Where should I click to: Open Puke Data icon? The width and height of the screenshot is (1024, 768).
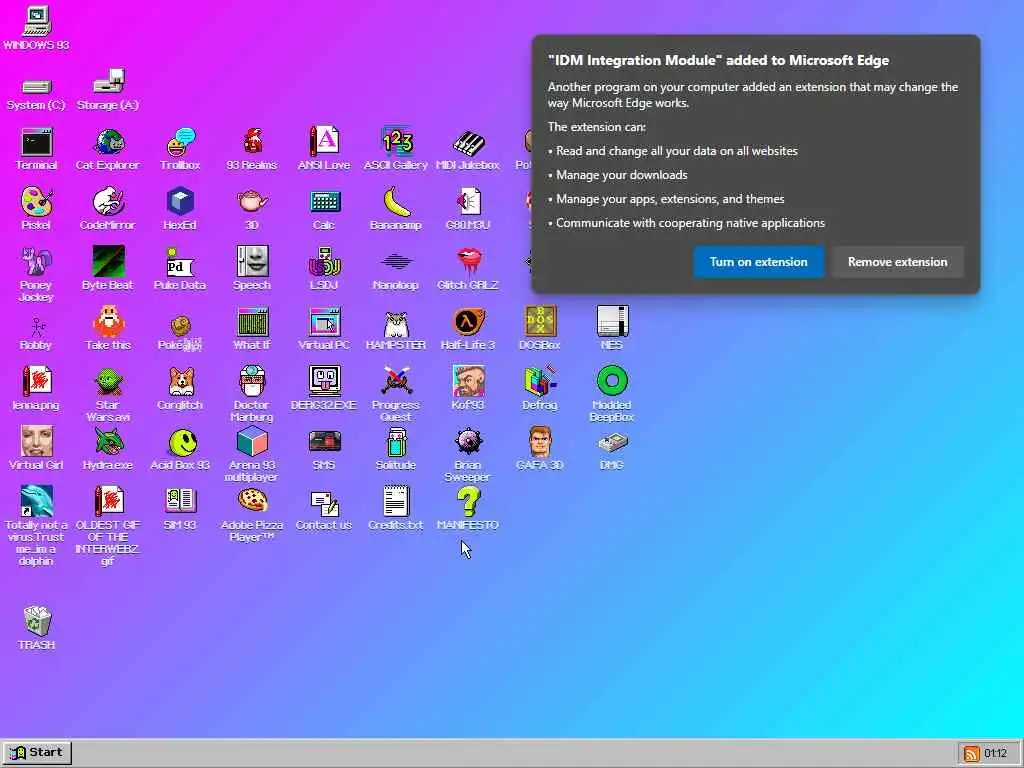(180, 262)
